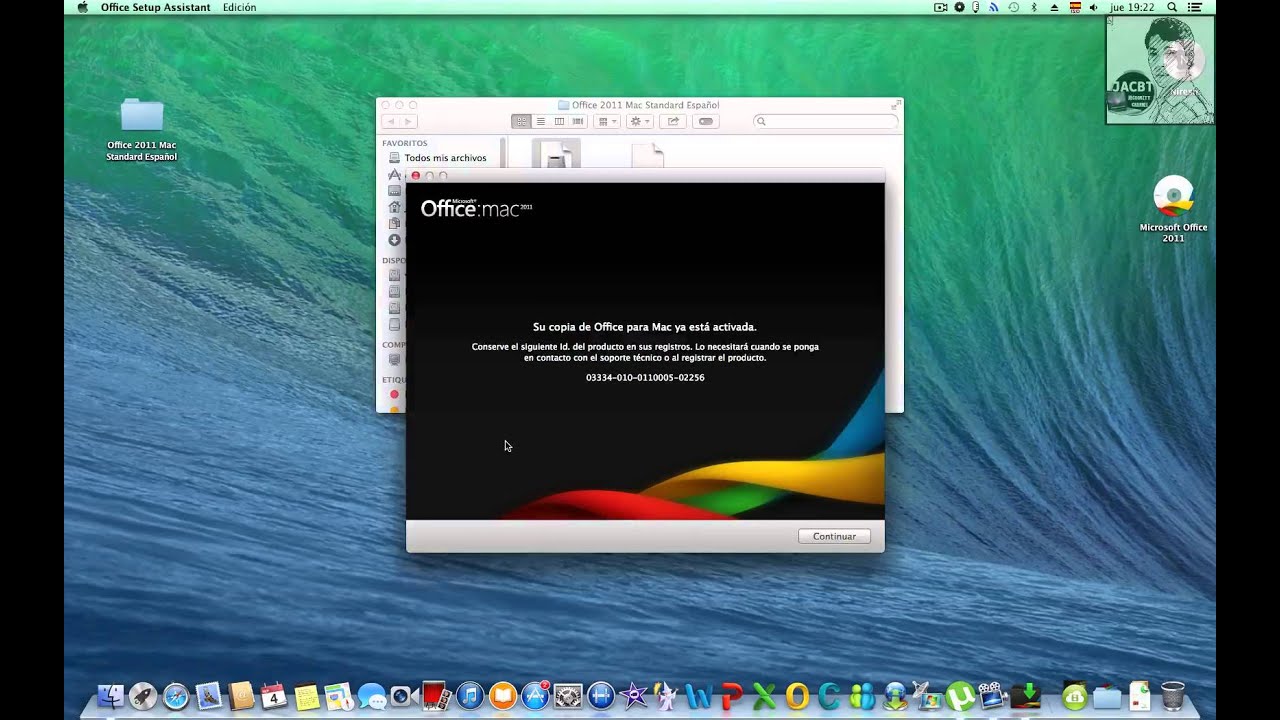
Task: Open Microsoft Communicator from the Dock
Action: click(x=829, y=696)
